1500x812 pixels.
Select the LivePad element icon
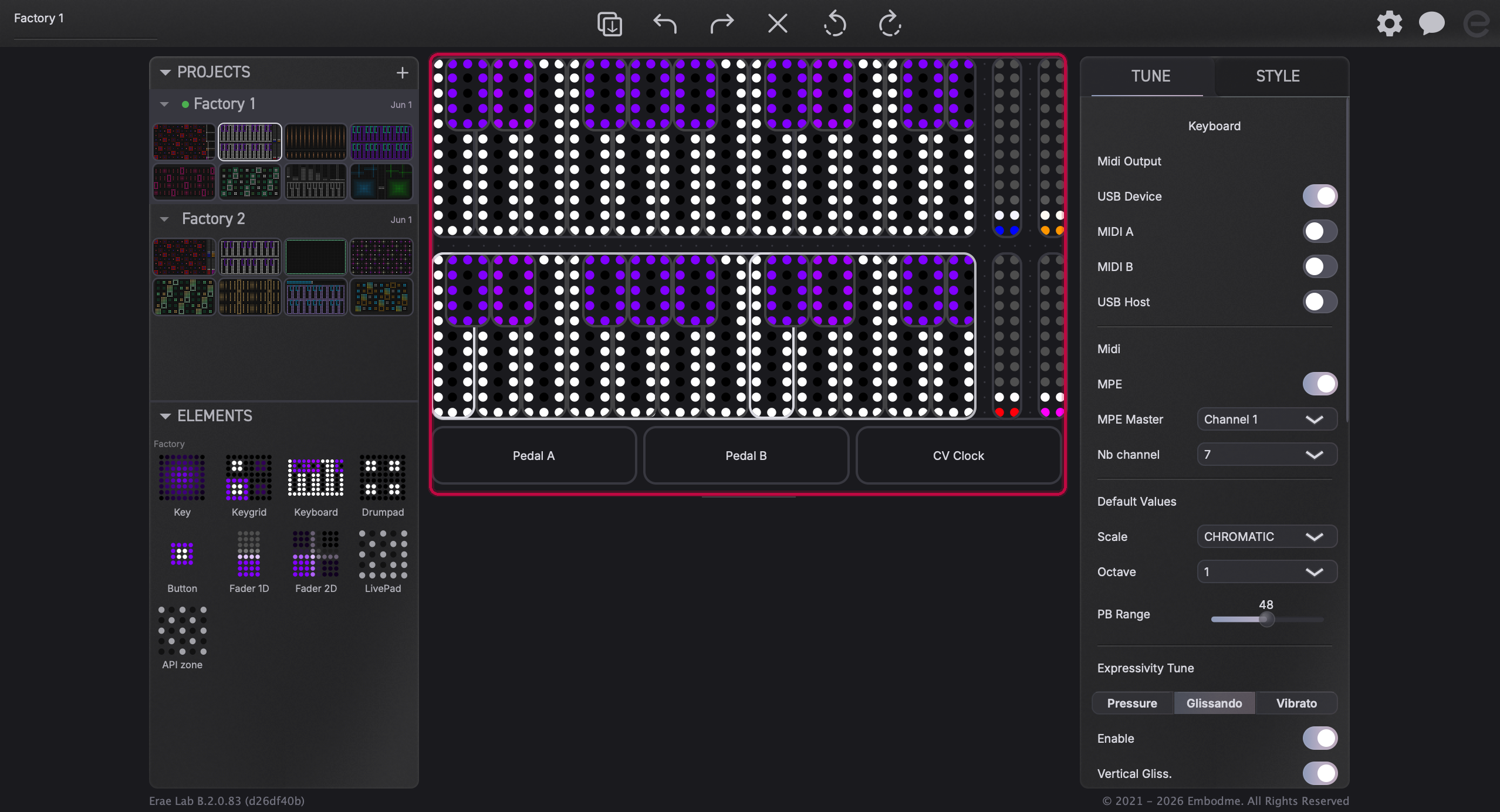point(383,554)
